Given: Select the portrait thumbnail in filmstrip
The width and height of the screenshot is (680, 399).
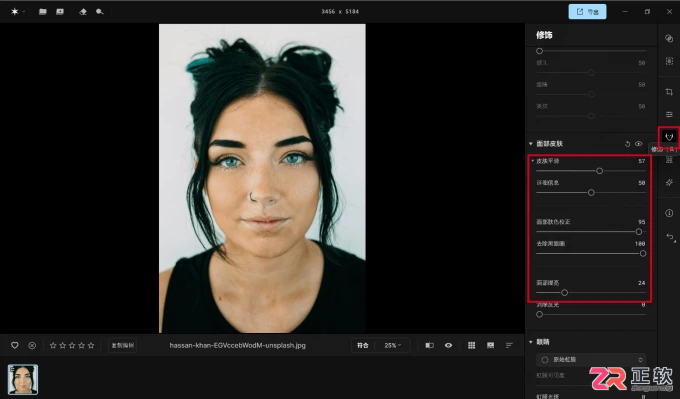Looking at the screenshot, I should 23,379.
